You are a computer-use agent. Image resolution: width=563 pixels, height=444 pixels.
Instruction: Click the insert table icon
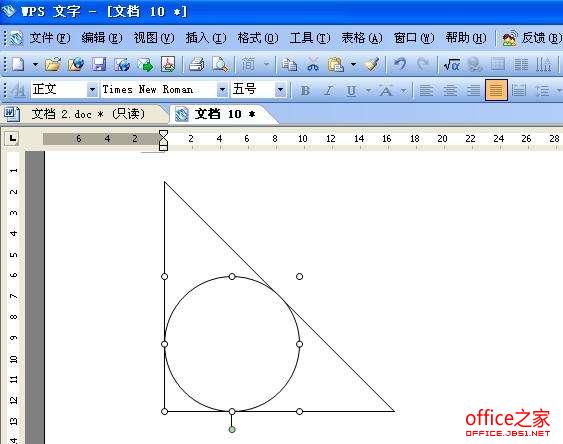click(x=498, y=65)
